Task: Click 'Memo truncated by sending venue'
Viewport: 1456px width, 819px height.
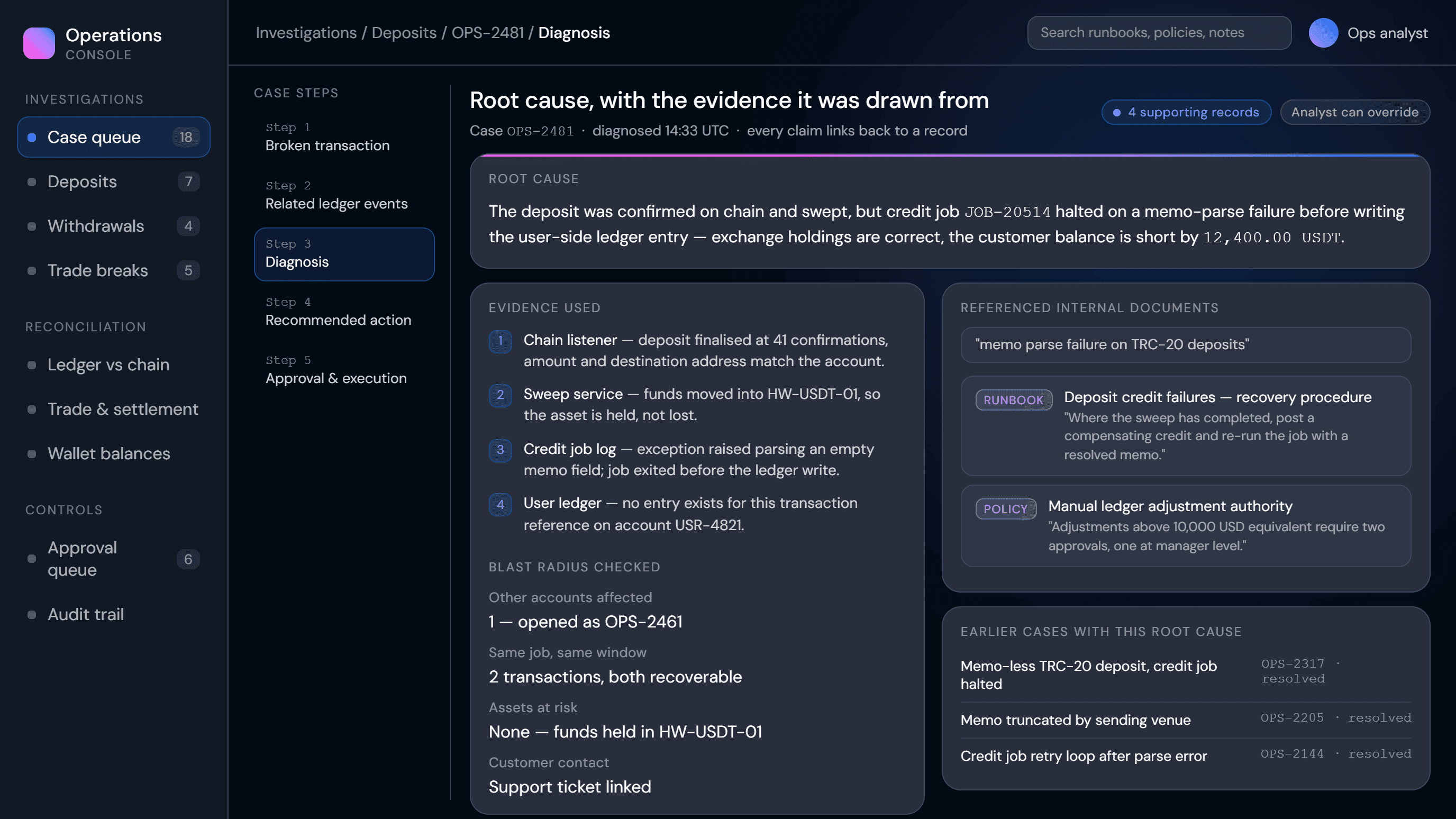Action: 1075,720
